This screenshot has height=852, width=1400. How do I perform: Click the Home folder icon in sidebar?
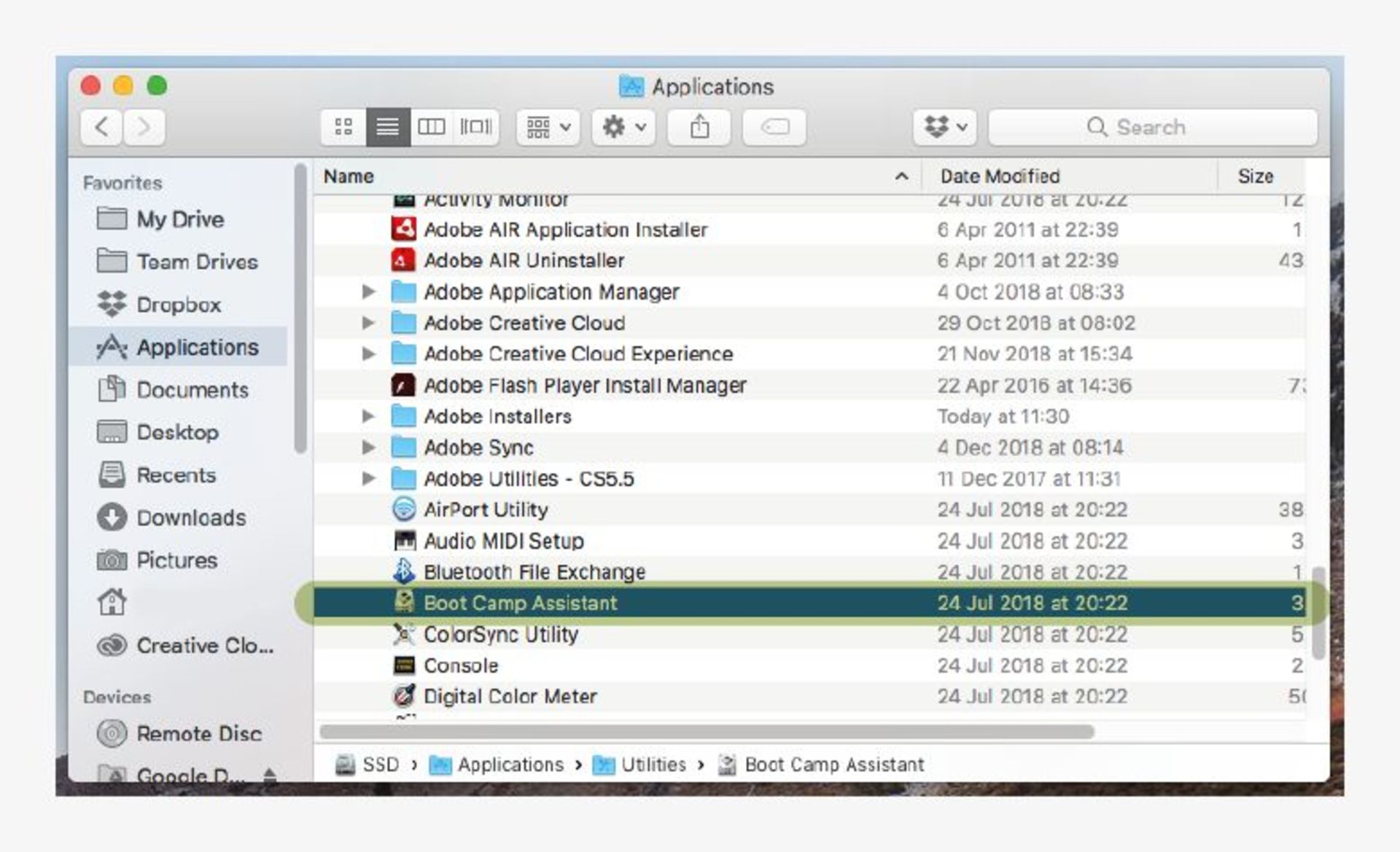pos(112,602)
